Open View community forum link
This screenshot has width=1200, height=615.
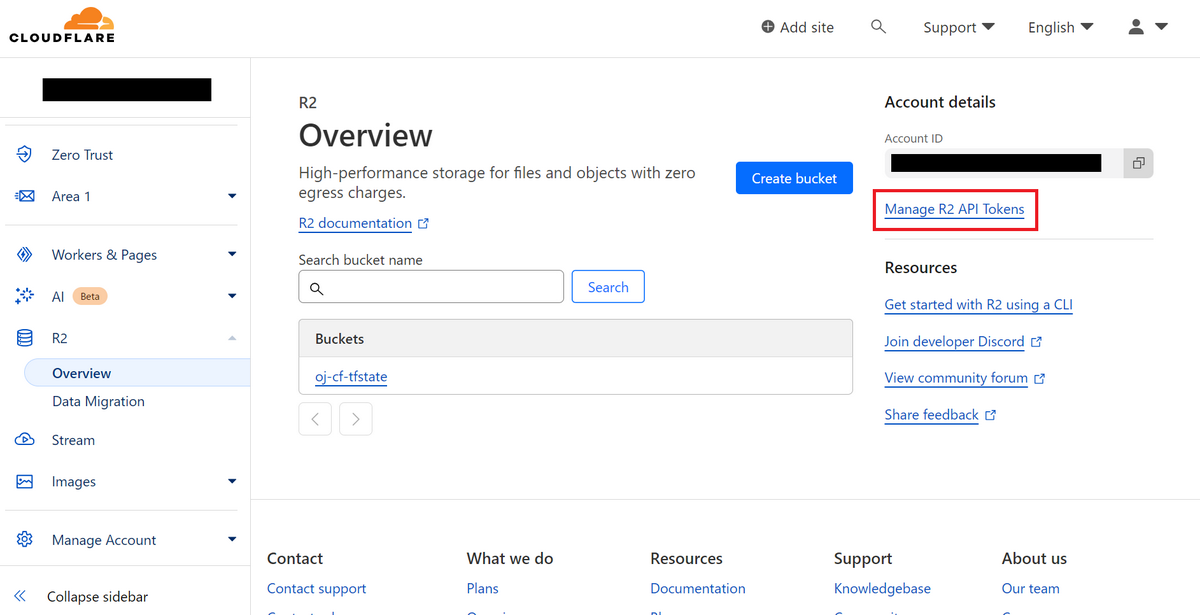point(956,379)
